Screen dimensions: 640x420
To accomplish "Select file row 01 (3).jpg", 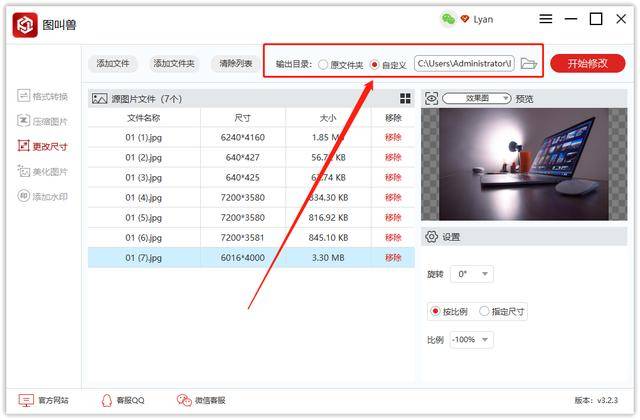I will pos(251,178).
